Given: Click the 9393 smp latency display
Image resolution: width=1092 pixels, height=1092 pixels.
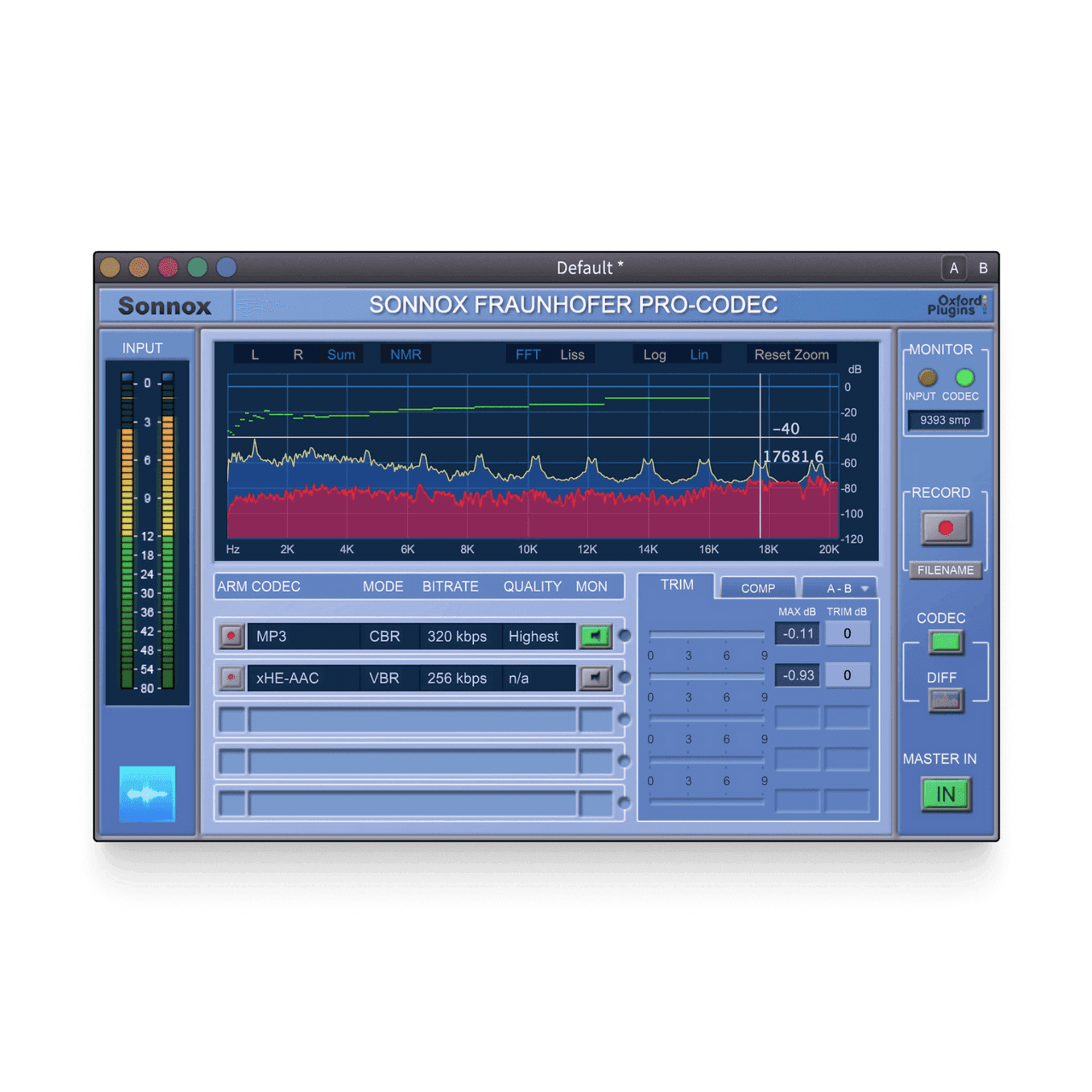Looking at the screenshot, I should coord(945,420).
